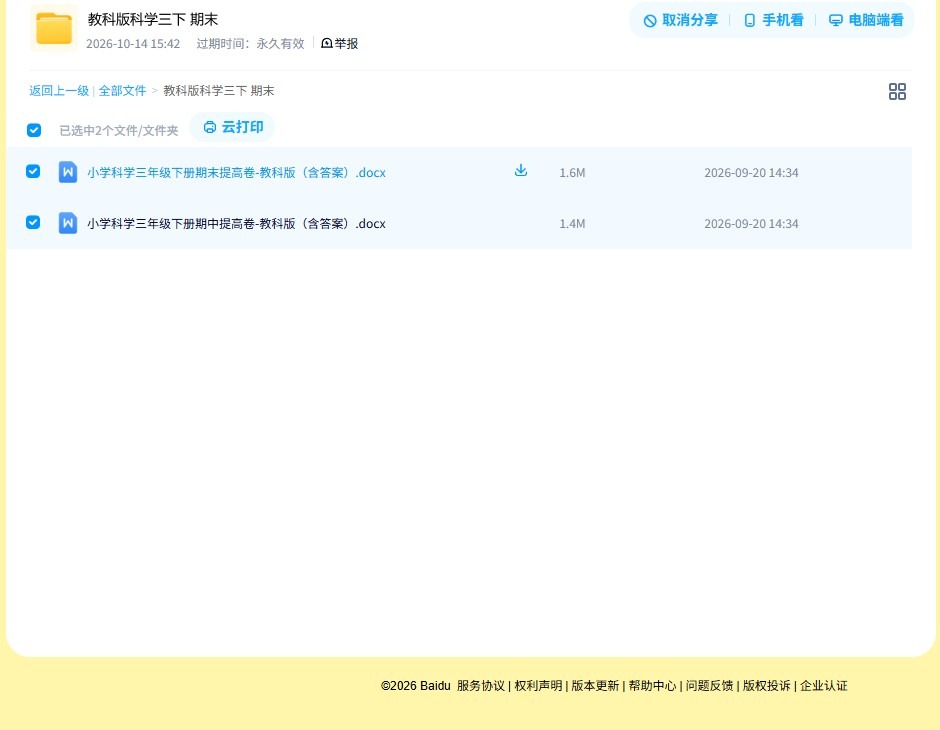940x730 pixels.
Task: Click Word icon of 期末提高卷 file
Action: (x=68, y=172)
